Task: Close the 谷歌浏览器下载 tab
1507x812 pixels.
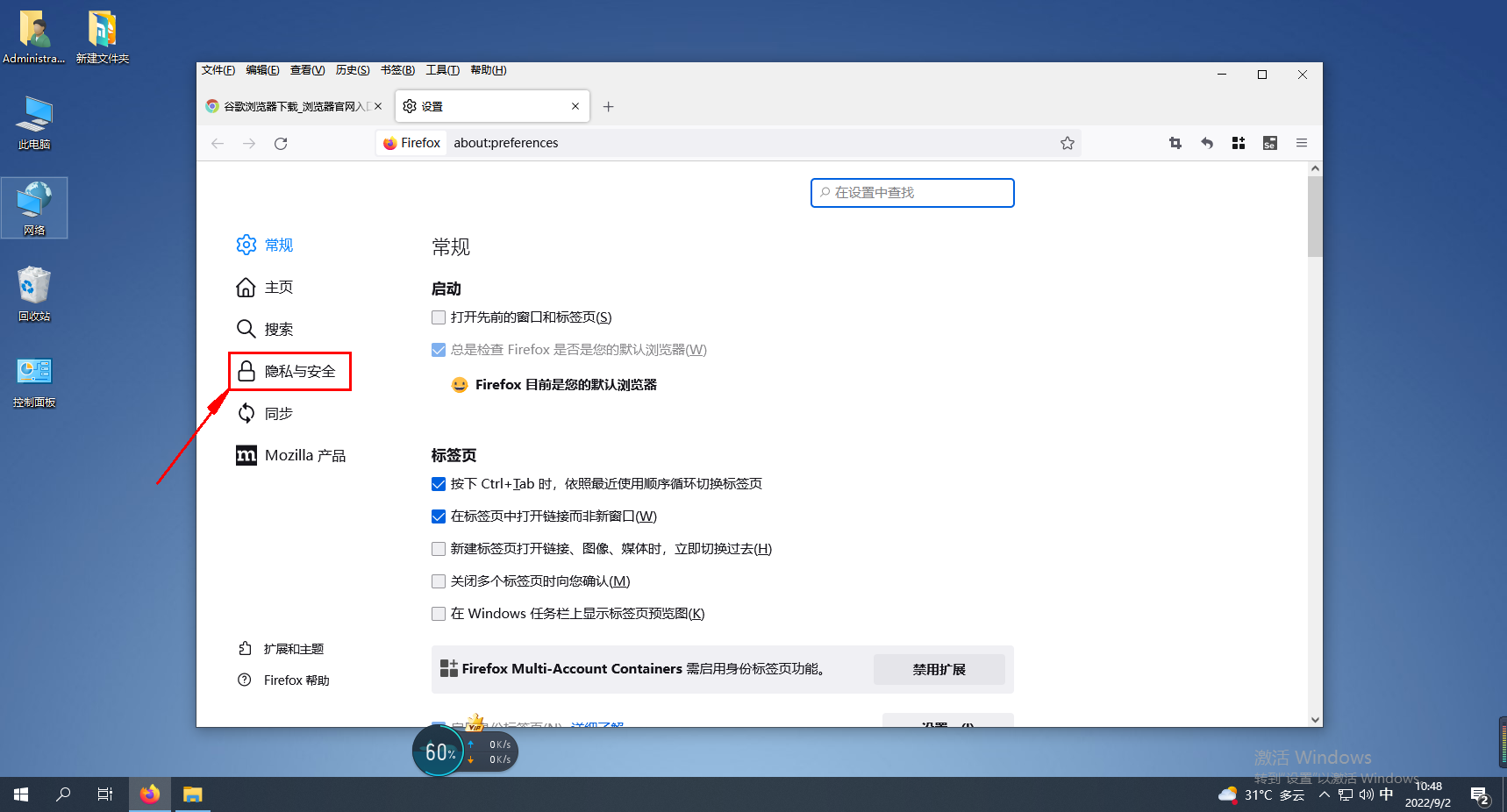Action: pyautogui.click(x=378, y=106)
